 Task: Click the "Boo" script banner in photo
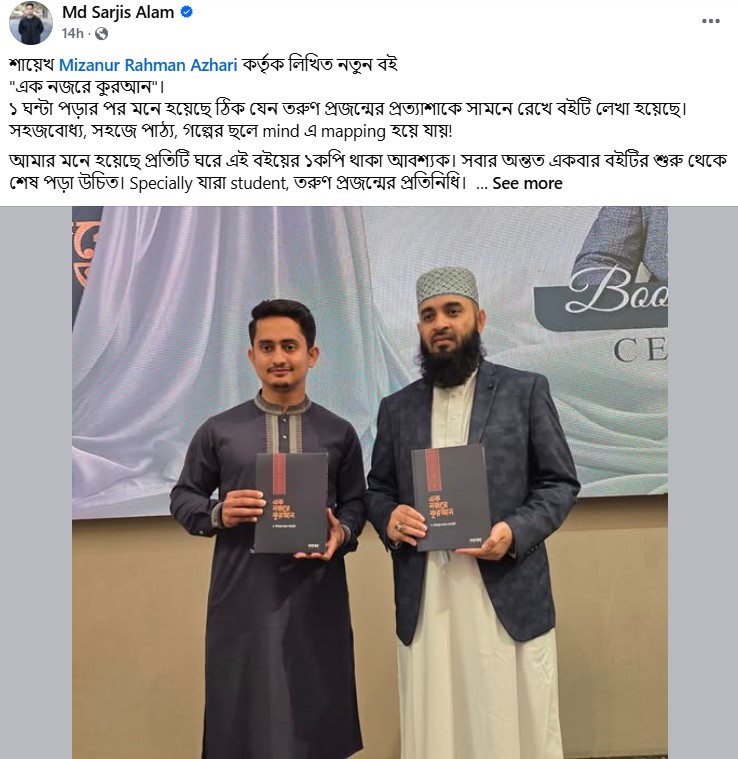point(618,289)
